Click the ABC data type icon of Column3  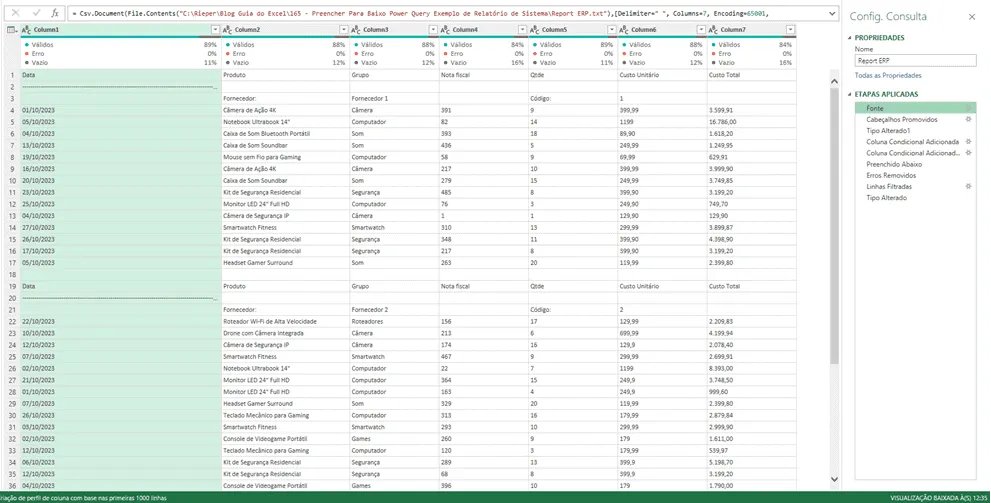(x=356, y=30)
